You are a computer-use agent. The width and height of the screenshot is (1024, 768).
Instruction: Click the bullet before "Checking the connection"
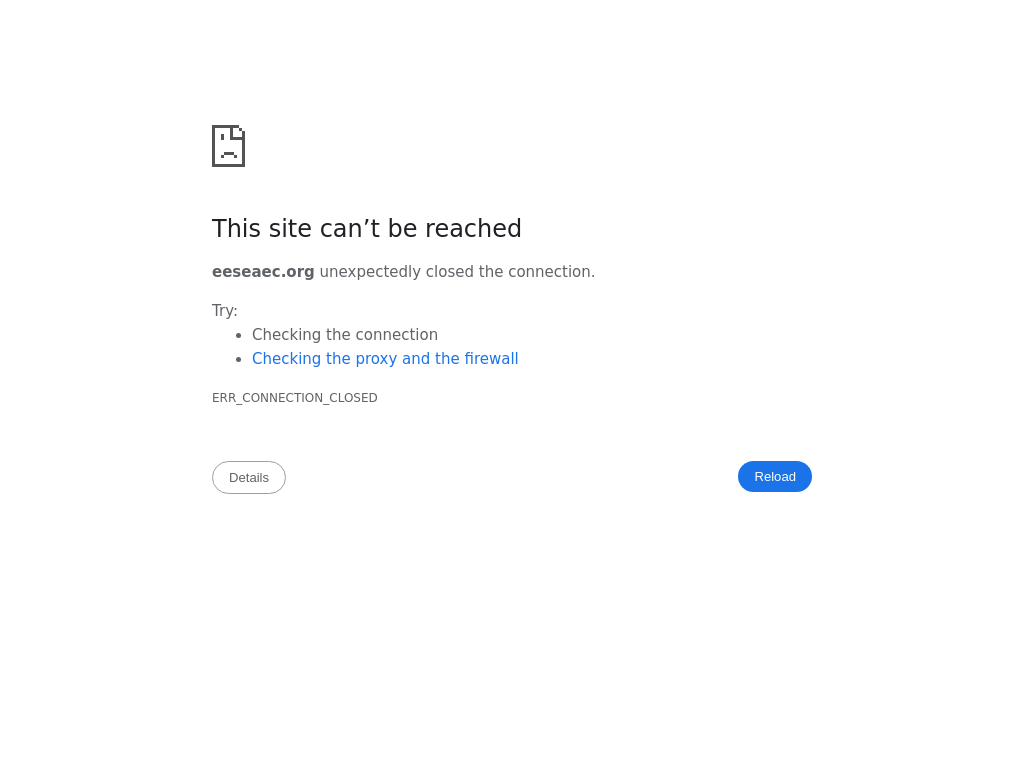[239, 336]
